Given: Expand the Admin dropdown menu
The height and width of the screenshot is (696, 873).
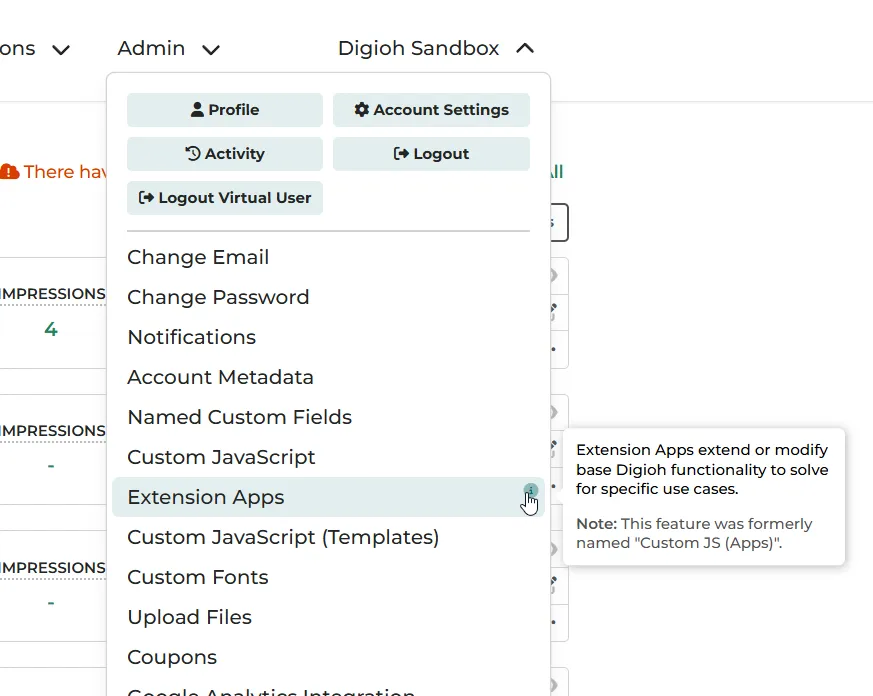Looking at the screenshot, I should coord(169,48).
